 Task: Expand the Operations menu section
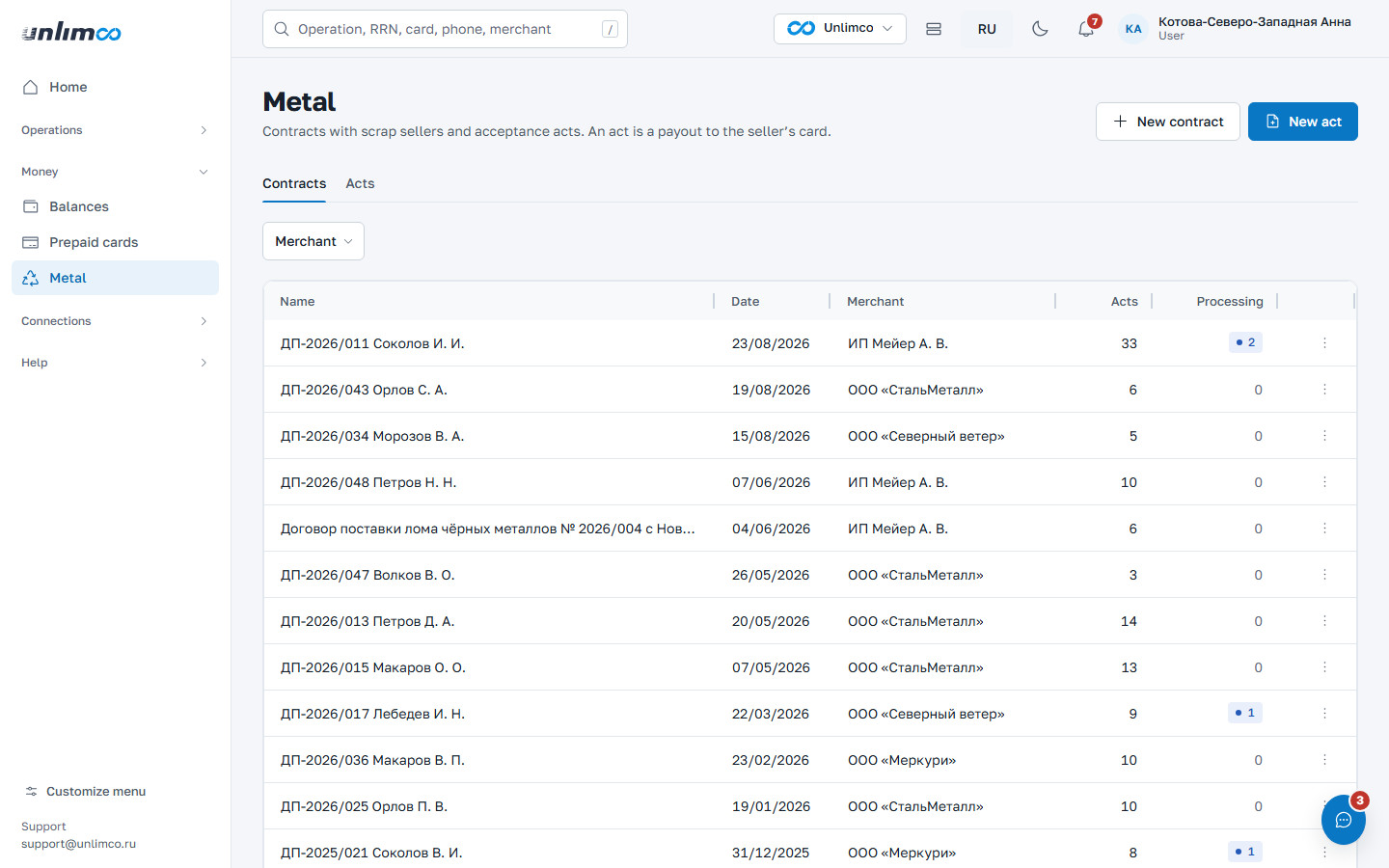pos(115,130)
